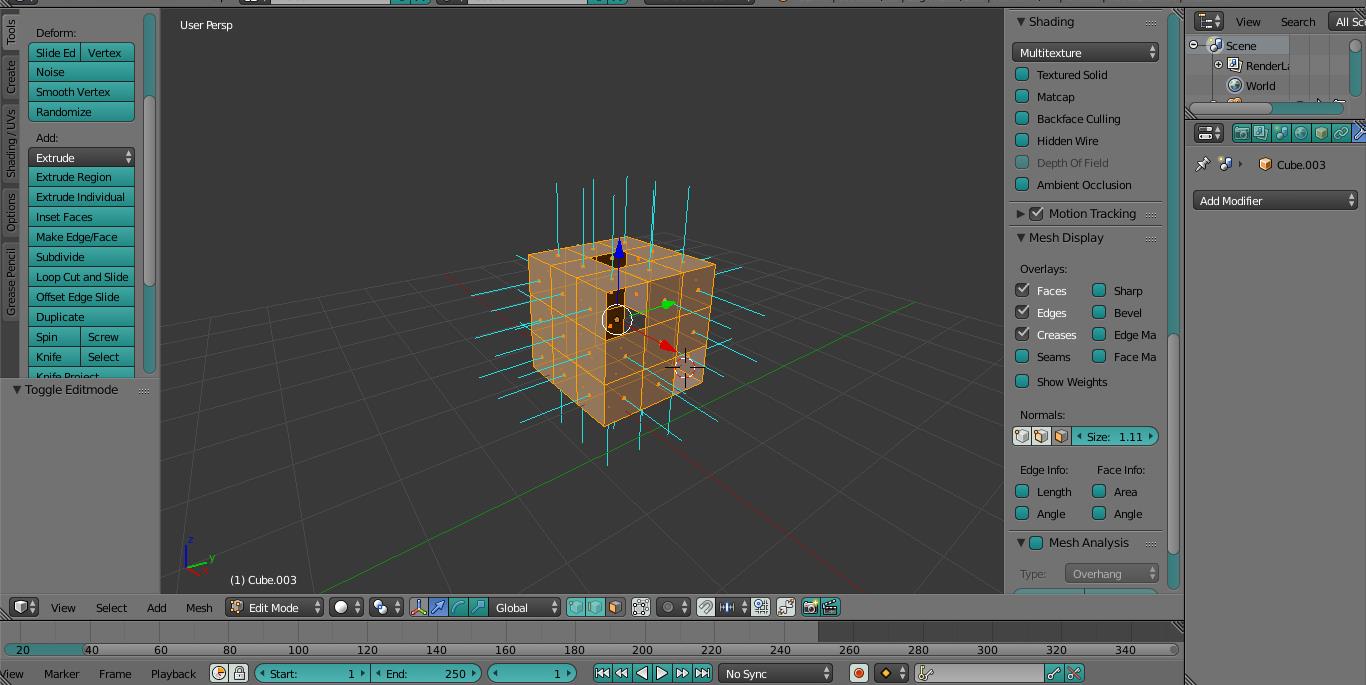
Task: Click the snap magnet icon
Action: pyautogui.click(x=706, y=607)
